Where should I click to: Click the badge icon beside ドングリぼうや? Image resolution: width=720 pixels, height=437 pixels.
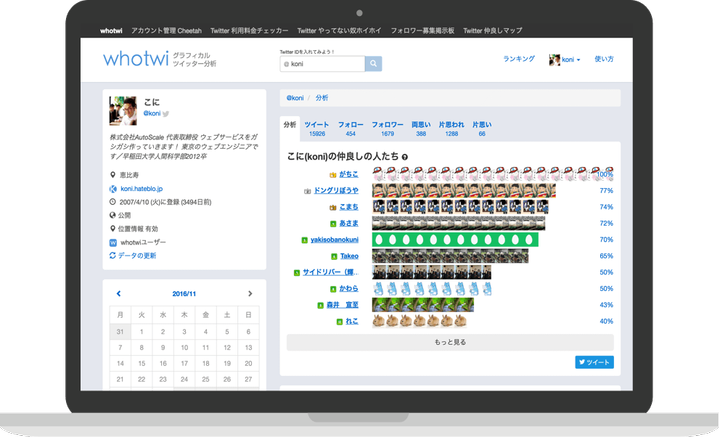coord(307,191)
